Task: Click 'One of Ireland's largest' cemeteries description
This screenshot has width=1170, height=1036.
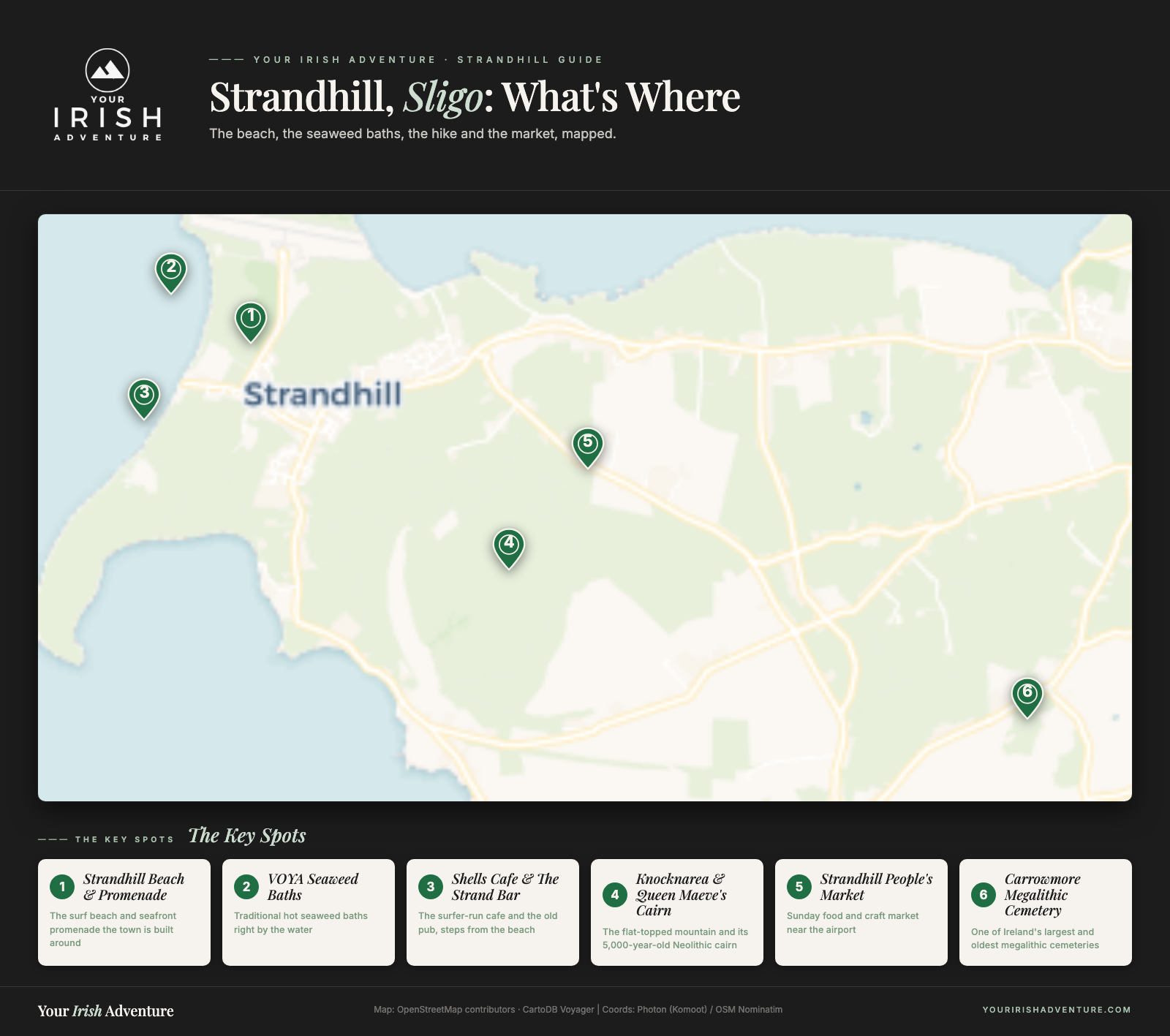Action: point(1035,939)
